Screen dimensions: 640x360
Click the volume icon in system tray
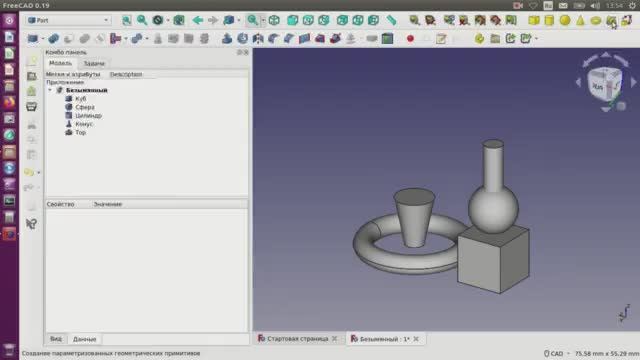click(x=596, y=5)
